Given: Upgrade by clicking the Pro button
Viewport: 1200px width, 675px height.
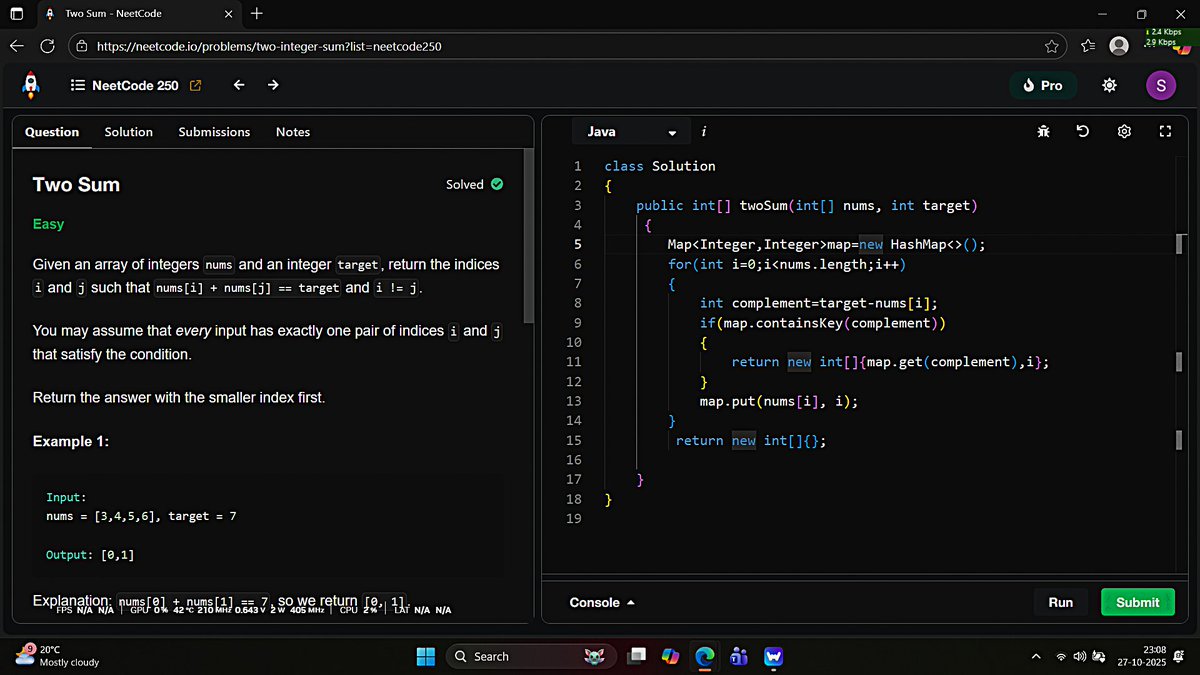Looking at the screenshot, I should 1043,85.
